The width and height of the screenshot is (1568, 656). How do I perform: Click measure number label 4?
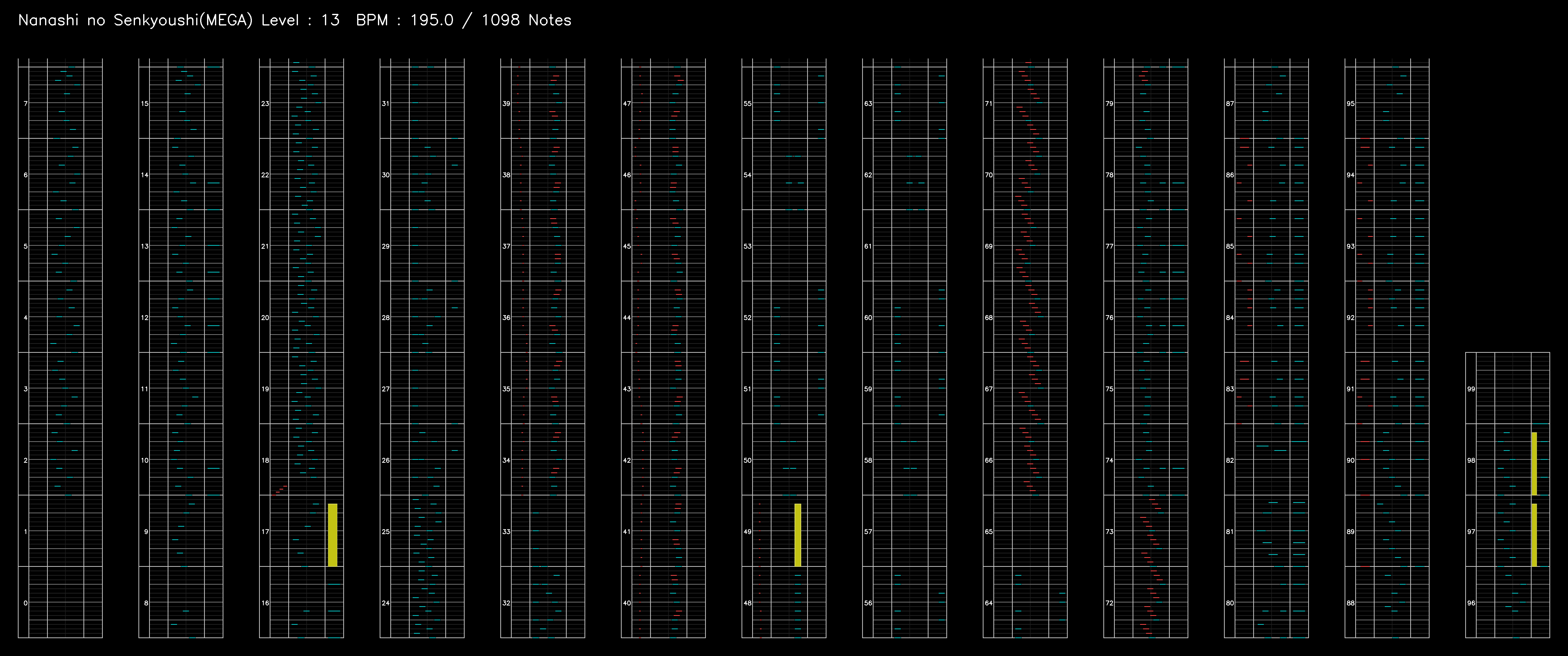26,317
